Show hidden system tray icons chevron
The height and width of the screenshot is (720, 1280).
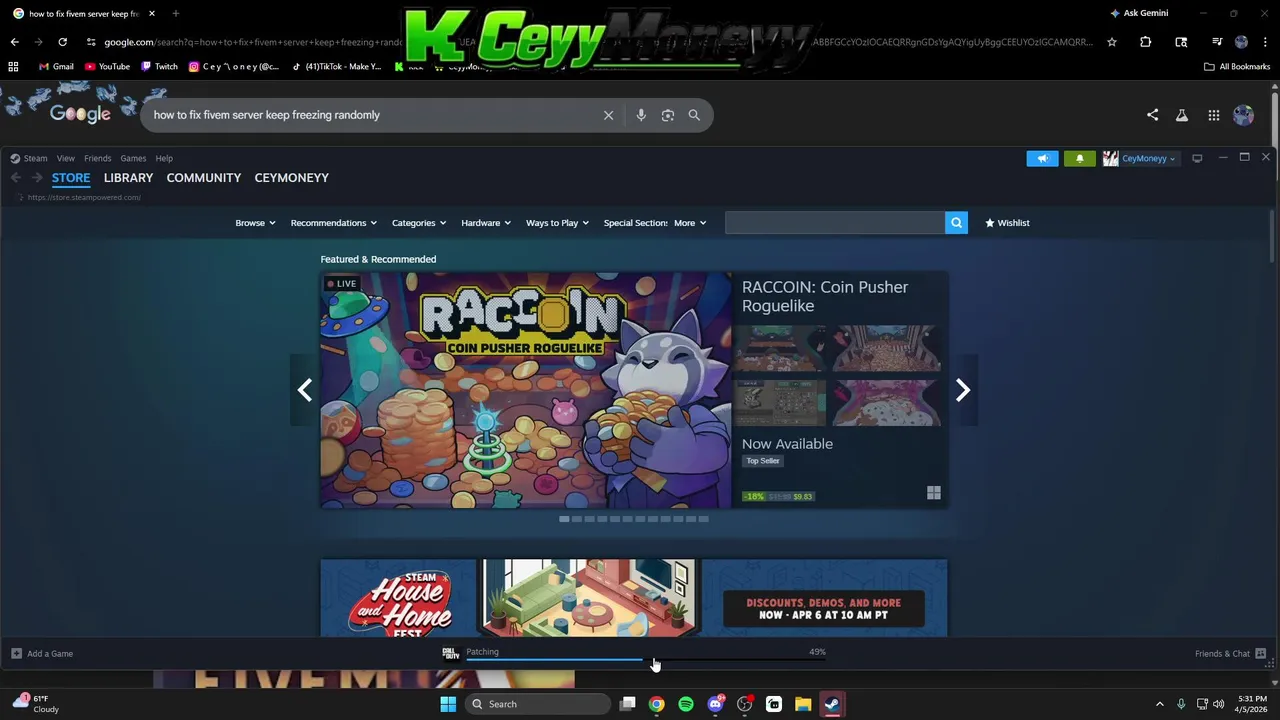tap(1159, 704)
